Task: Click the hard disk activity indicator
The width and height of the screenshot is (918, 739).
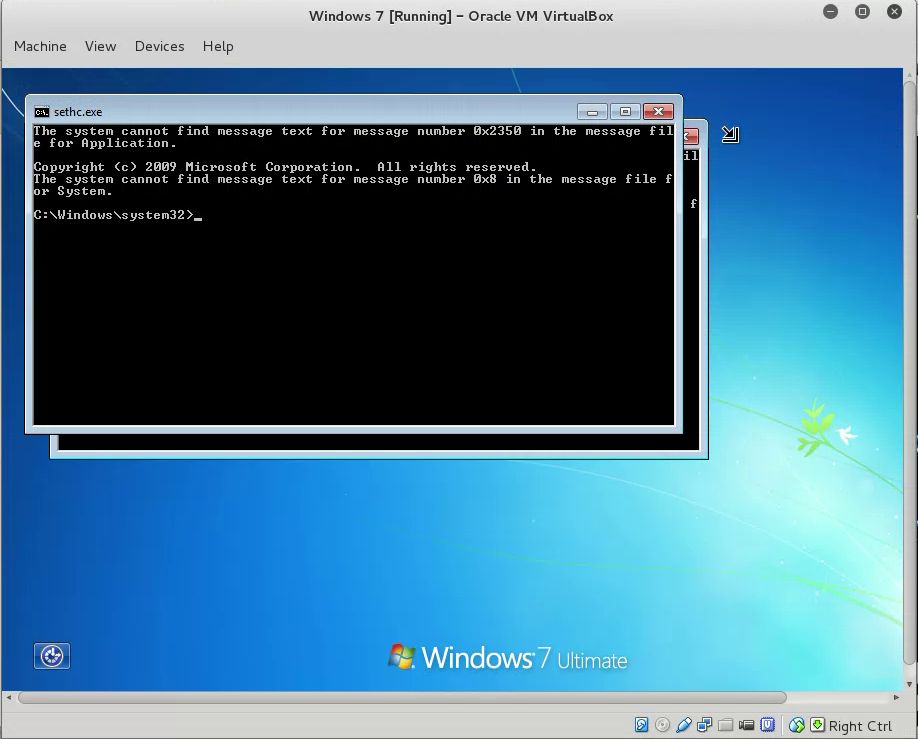Action: point(641,725)
